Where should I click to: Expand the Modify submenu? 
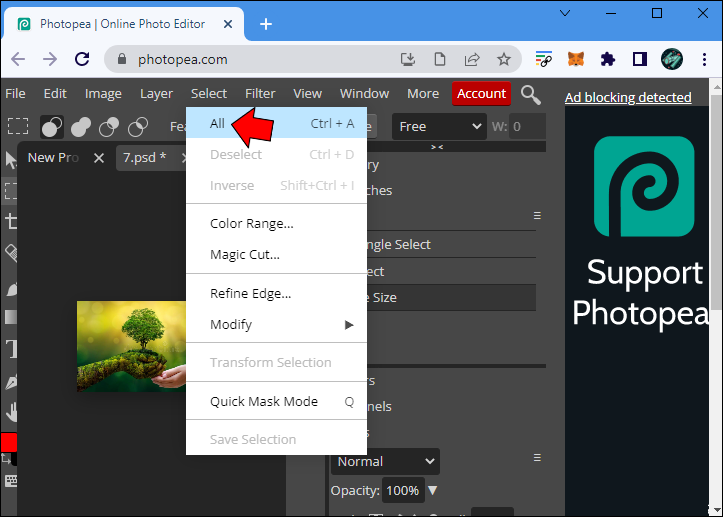pyautogui.click(x=277, y=325)
